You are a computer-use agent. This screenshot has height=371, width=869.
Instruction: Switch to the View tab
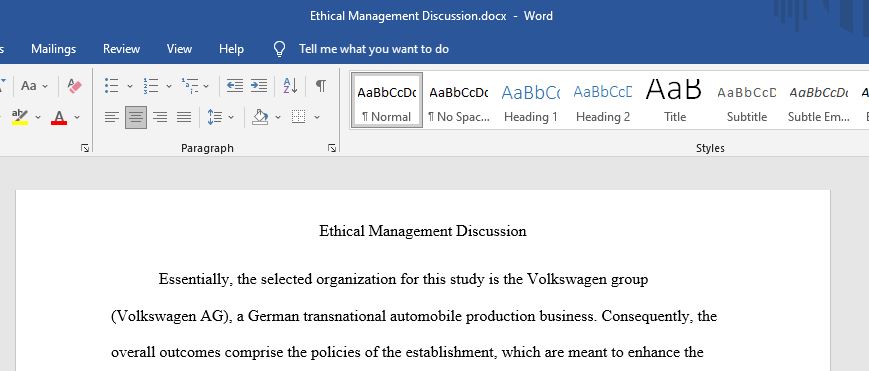pyautogui.click(x=180, y=49)
